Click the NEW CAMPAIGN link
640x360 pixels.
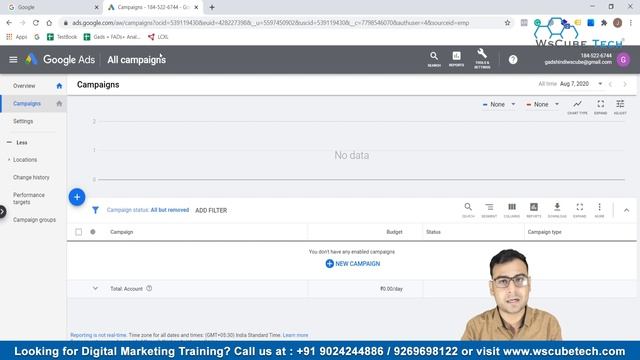point(353,264)
